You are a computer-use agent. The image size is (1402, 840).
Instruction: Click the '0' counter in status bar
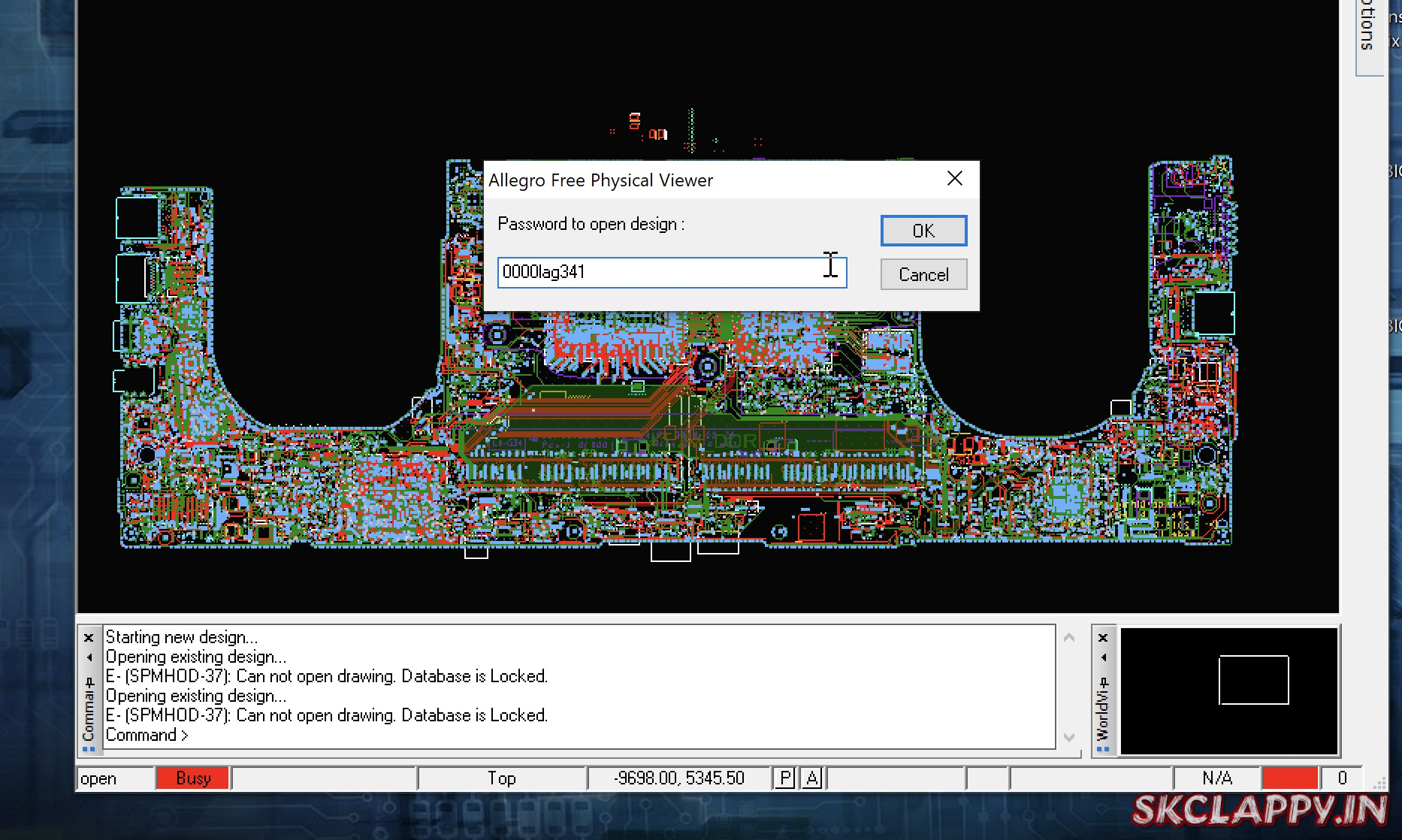(1342, 778)
